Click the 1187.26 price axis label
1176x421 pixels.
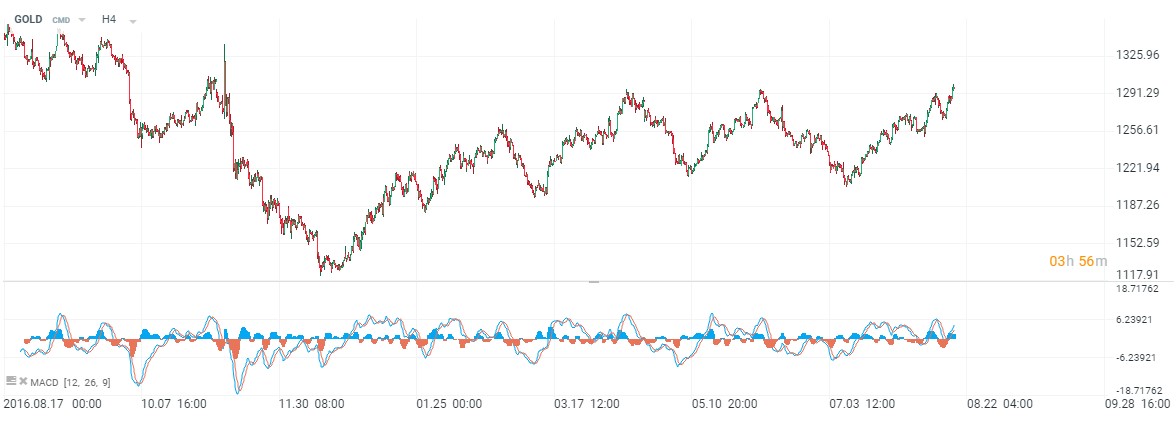[1136, 205]
